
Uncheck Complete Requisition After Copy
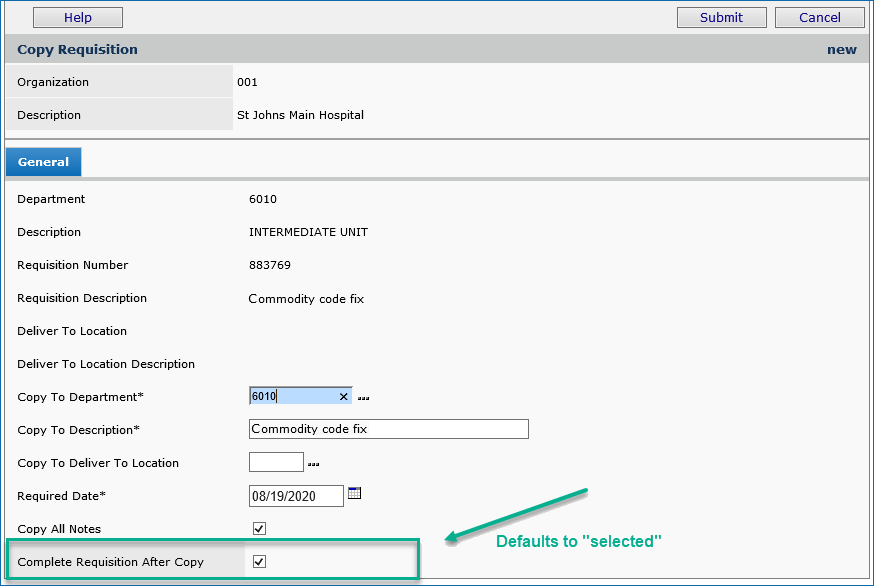pos(259,561)
